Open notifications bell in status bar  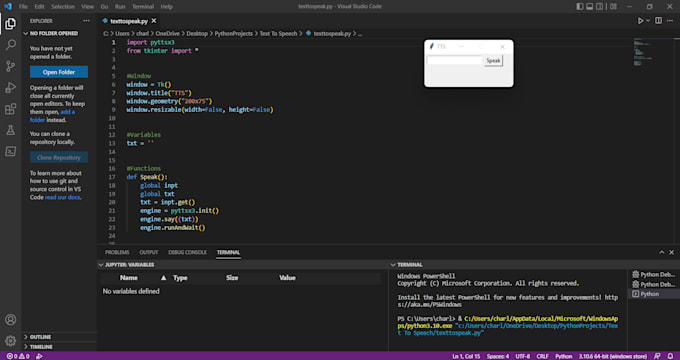coord(670,356)
